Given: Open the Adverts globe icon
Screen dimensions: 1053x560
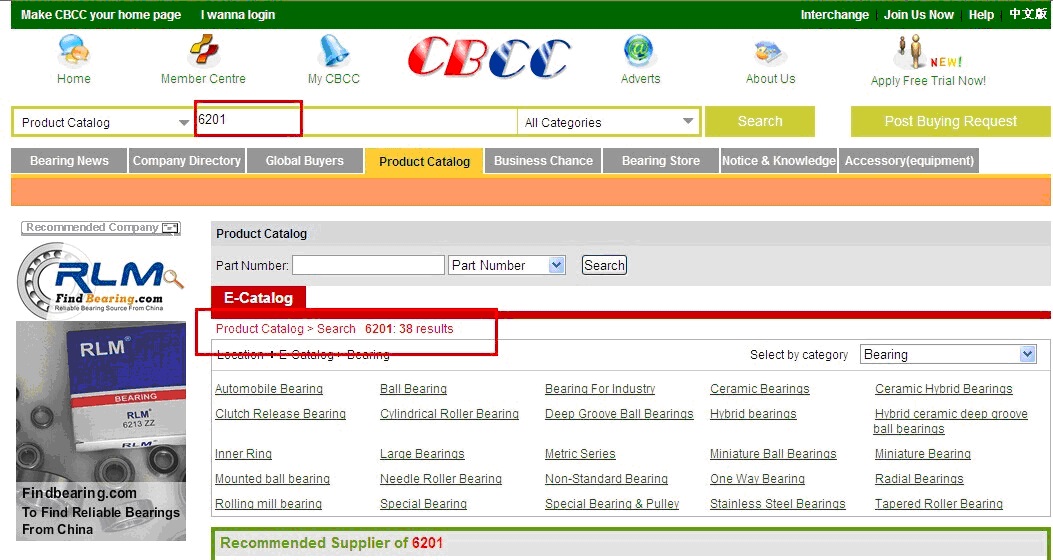Looking at the screenshot, I should pyautogui.click(x=639, y=51).
